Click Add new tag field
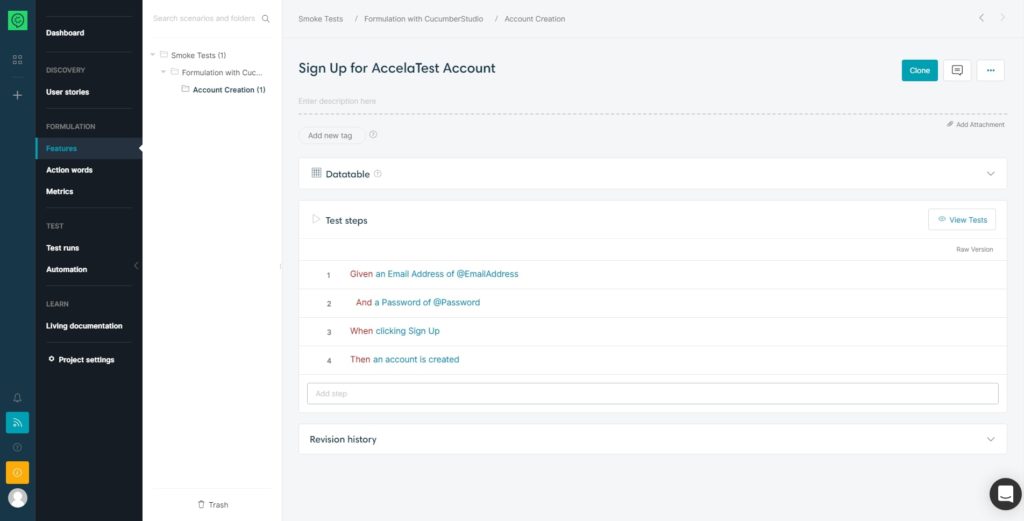This screenshot has width=1024, height=521. (330, 135)
